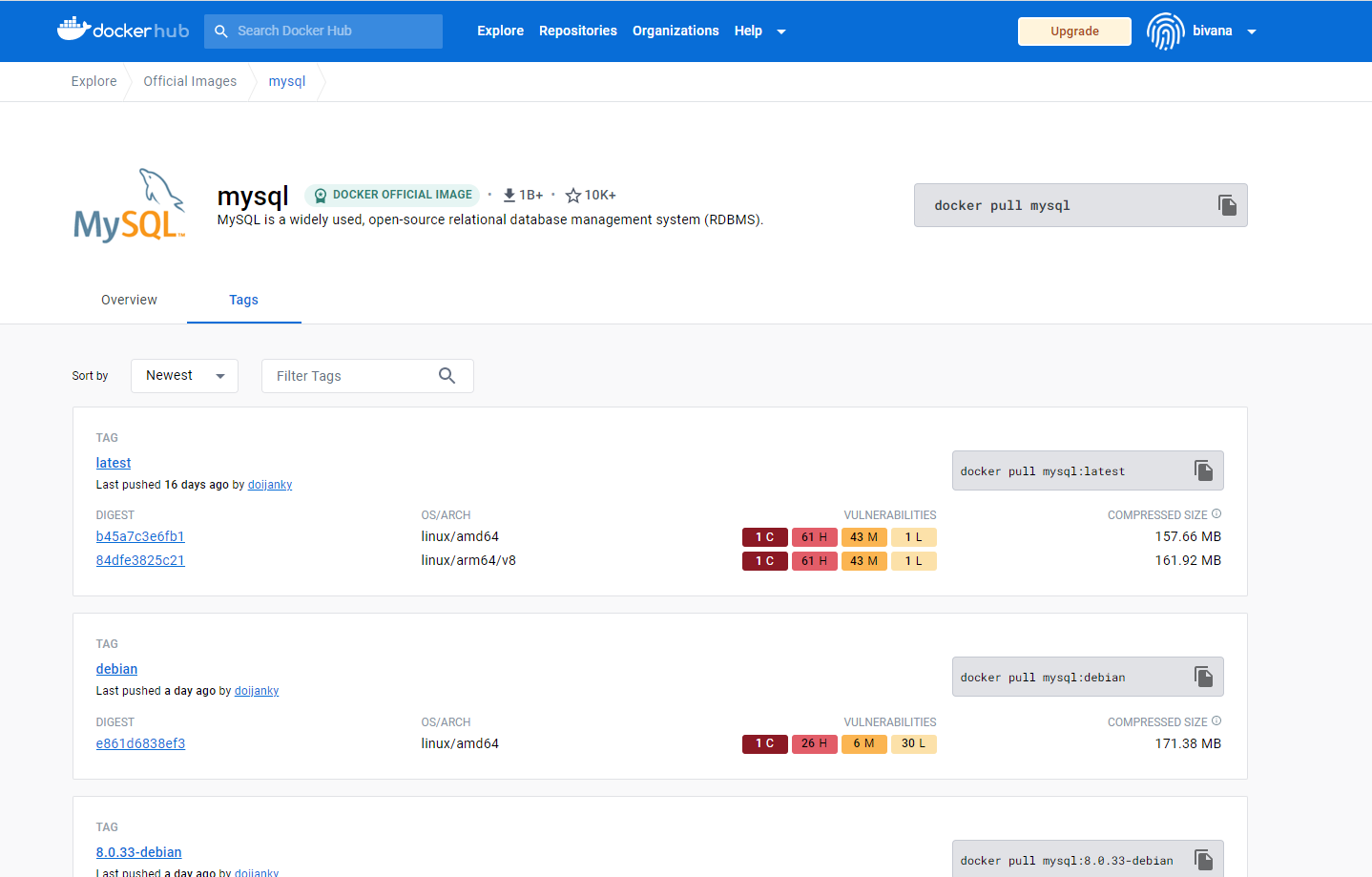Click the MySQL dolphin logo image

click(x=130, y=206)
